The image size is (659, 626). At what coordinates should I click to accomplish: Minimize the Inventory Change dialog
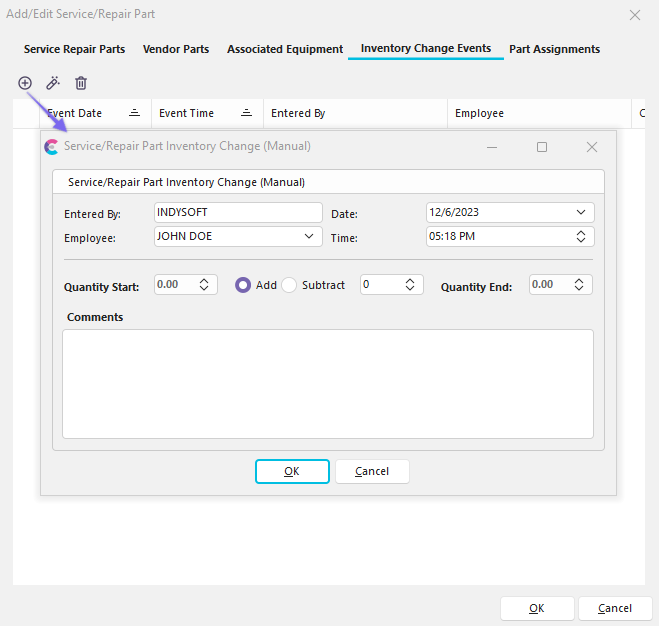492,147
